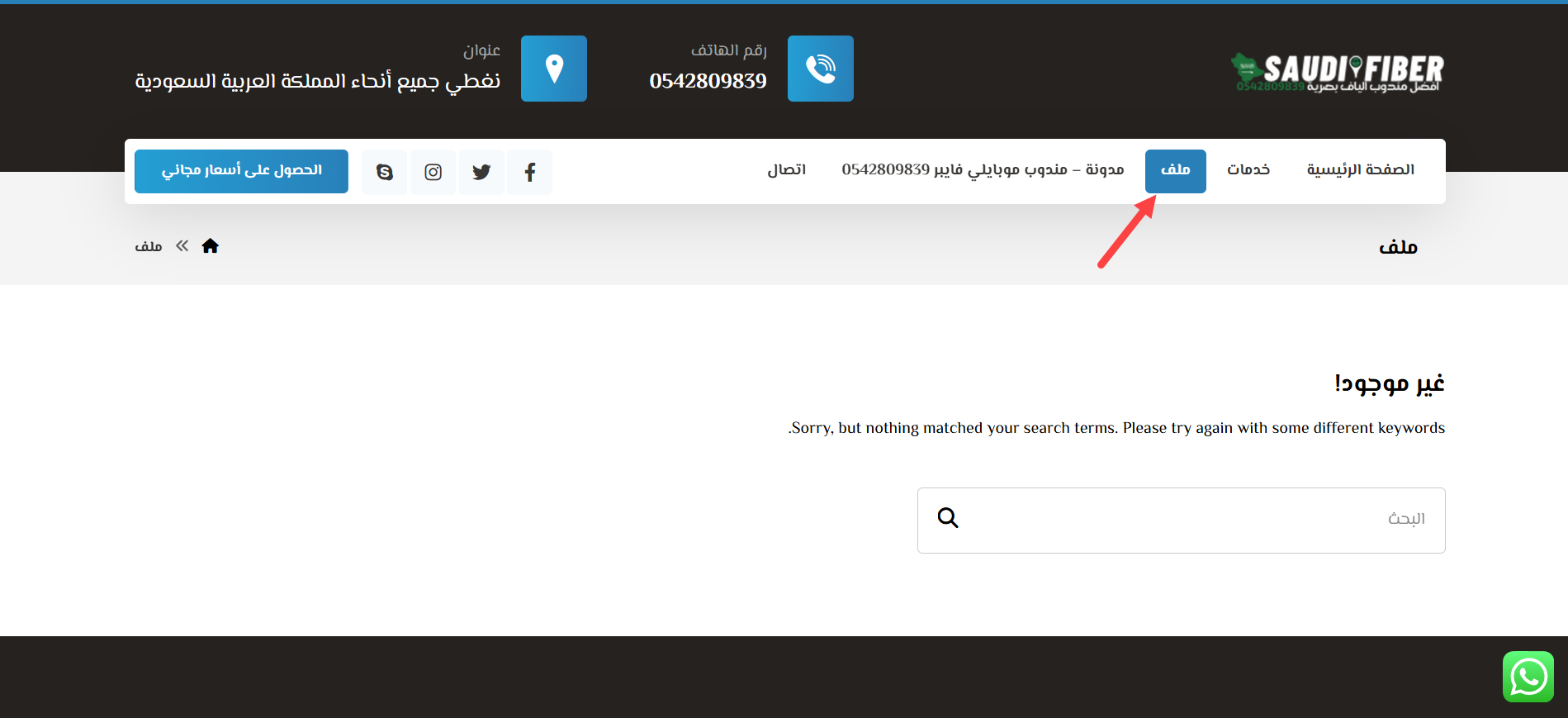Open the Instagram social icon

point(433,172)
